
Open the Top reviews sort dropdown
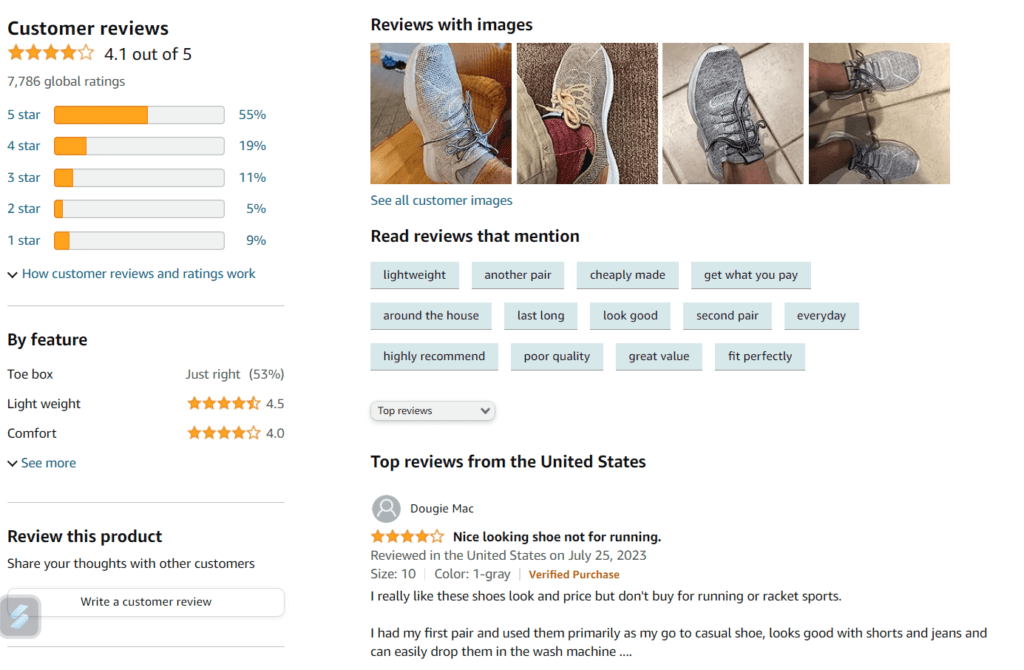click(x=432, y=410)
